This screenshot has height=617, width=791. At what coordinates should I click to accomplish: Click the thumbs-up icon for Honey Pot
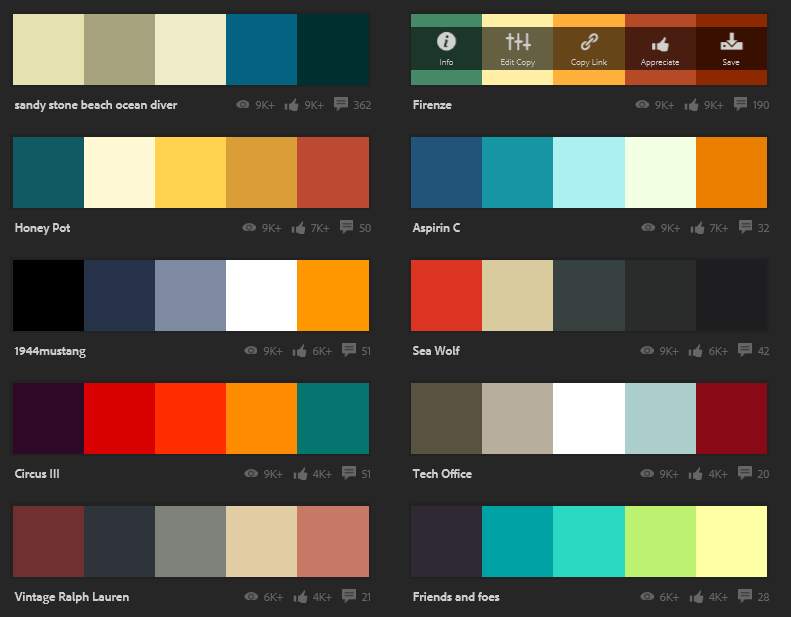point(298,228)
